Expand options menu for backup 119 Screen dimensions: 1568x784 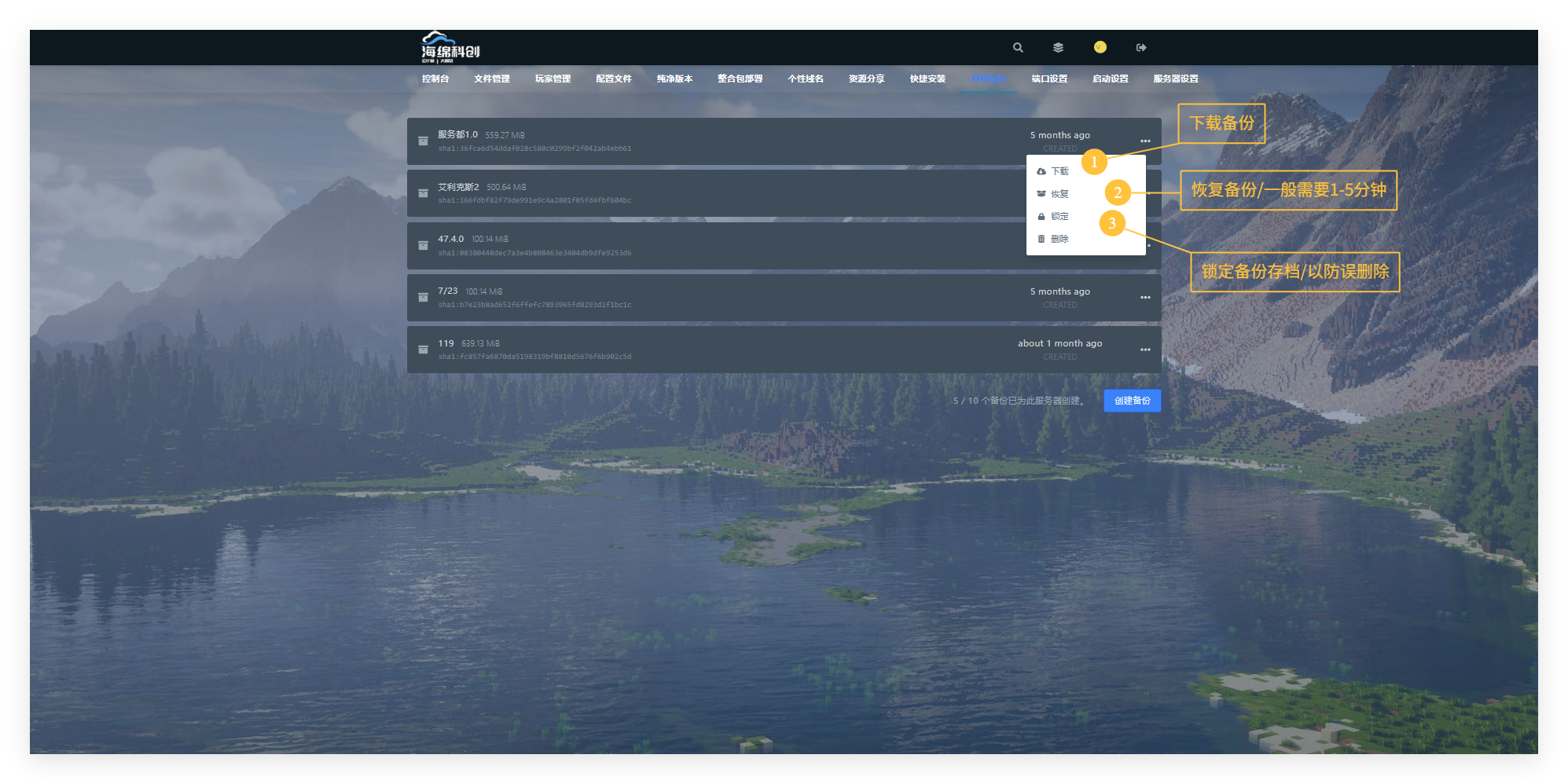coord(1145,350)
